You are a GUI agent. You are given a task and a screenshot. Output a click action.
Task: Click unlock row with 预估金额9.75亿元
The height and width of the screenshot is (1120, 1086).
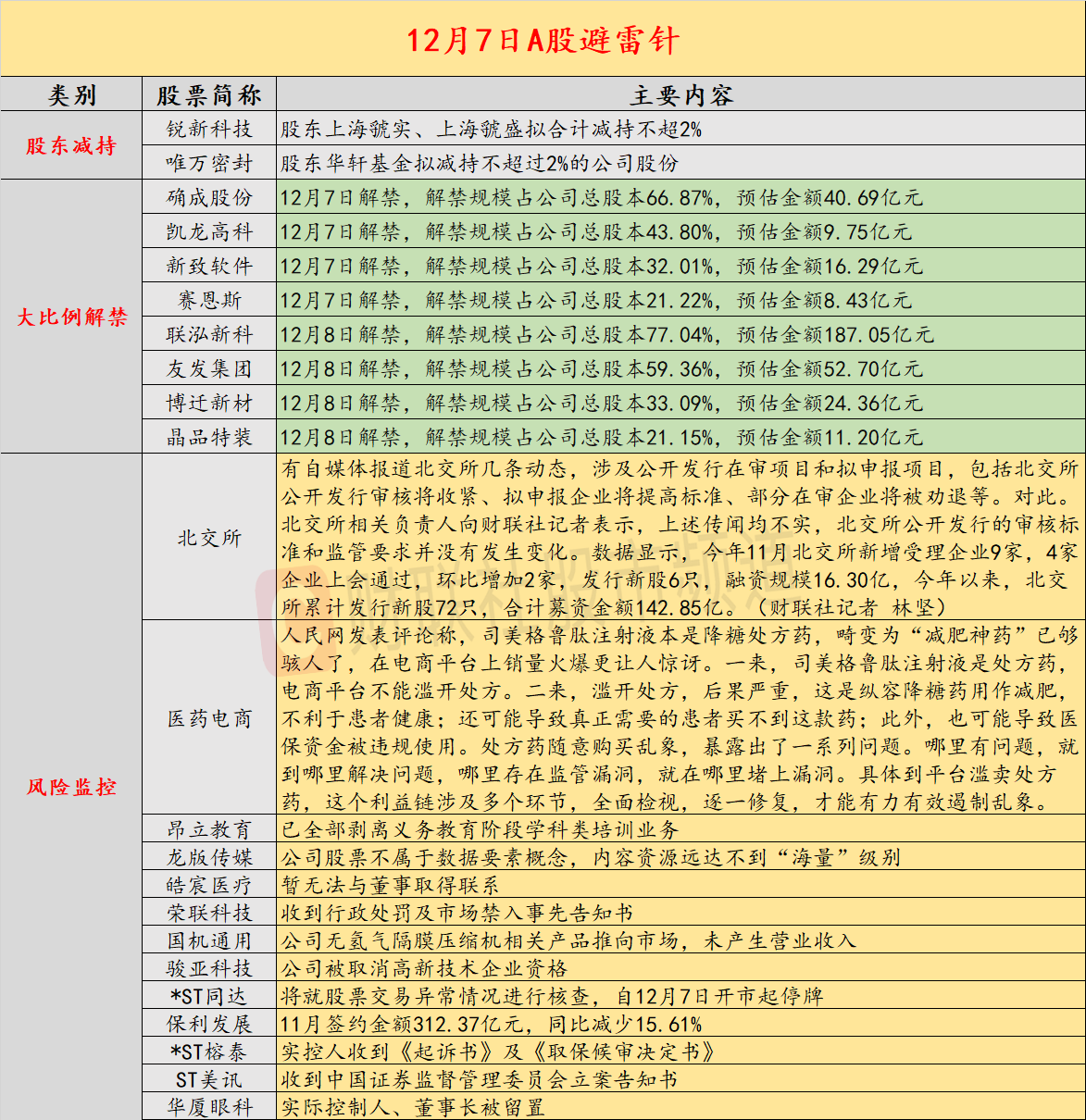coord(680,231)
